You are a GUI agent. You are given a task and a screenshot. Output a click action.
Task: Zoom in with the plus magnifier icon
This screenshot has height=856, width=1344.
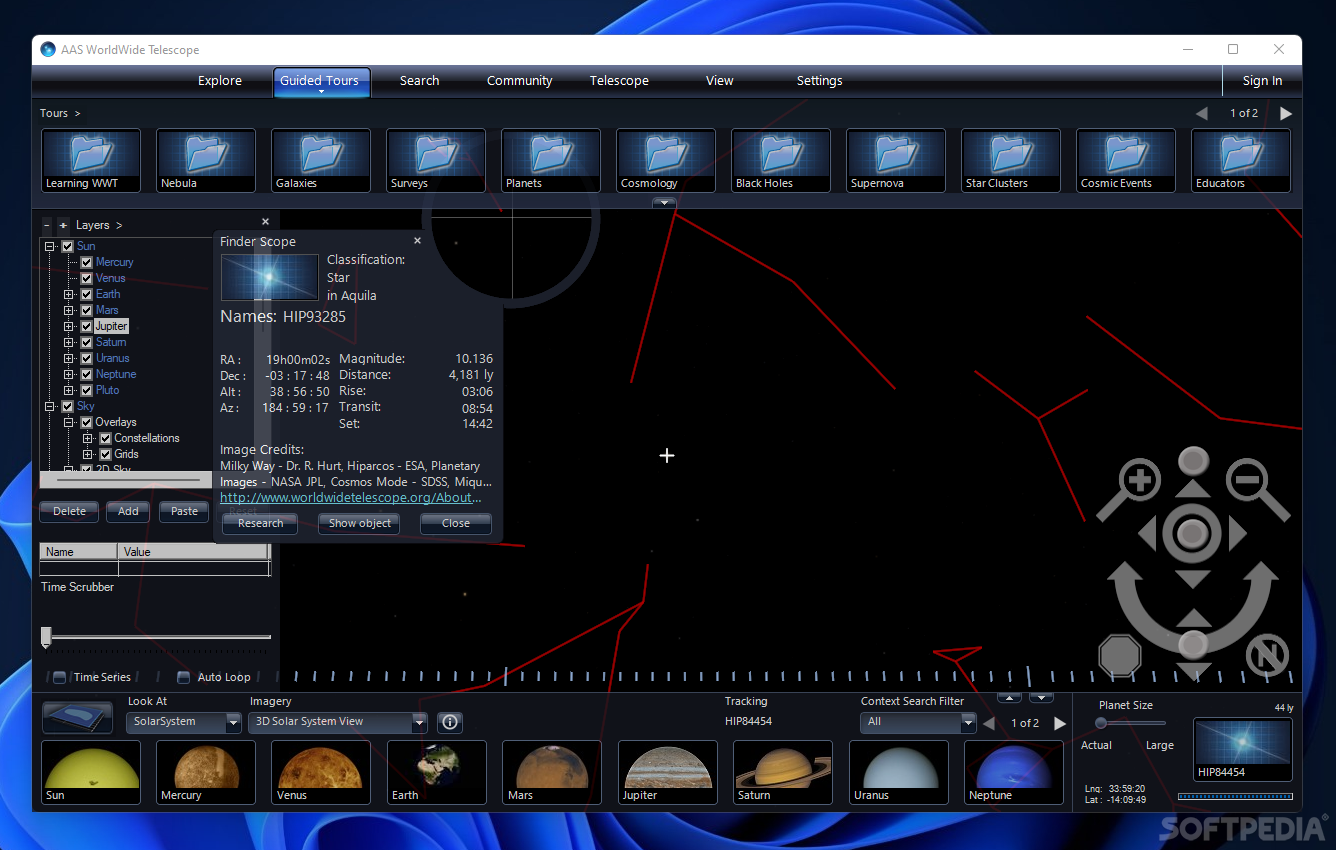[x=1139, y=481]
